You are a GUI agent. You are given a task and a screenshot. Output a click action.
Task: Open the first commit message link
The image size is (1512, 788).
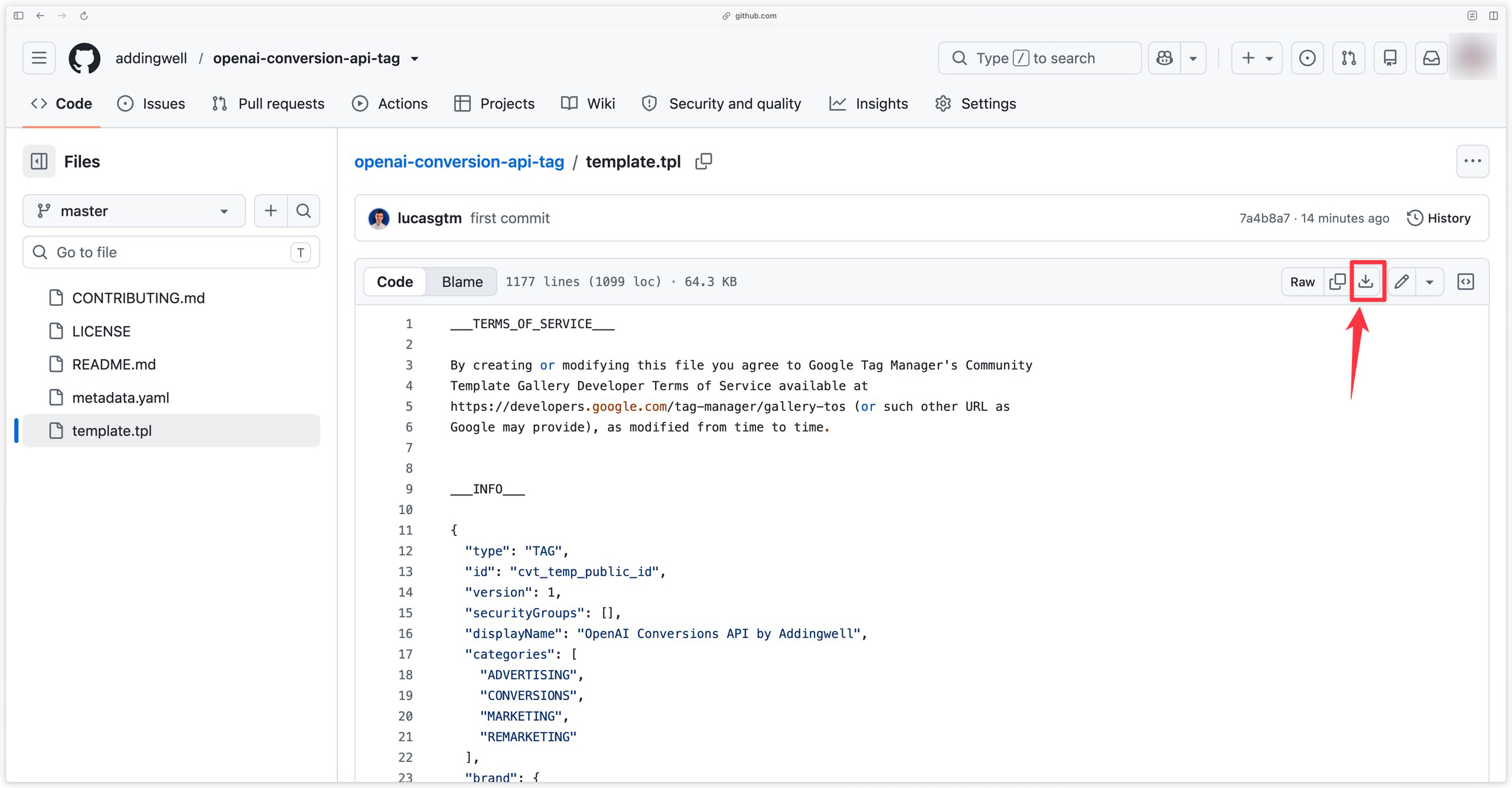[x=510, y=218]
